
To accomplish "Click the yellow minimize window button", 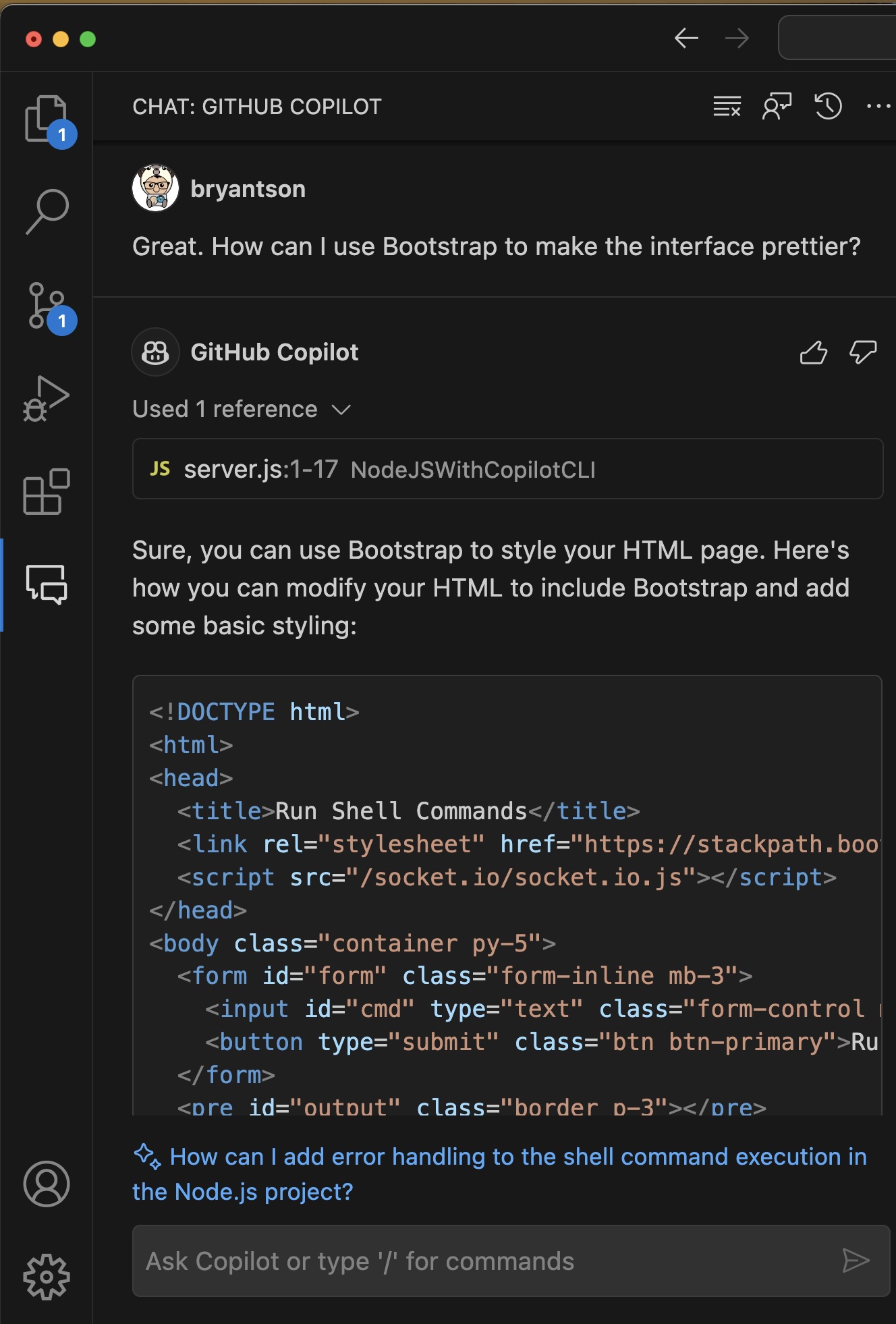I will tap(61, 39).
